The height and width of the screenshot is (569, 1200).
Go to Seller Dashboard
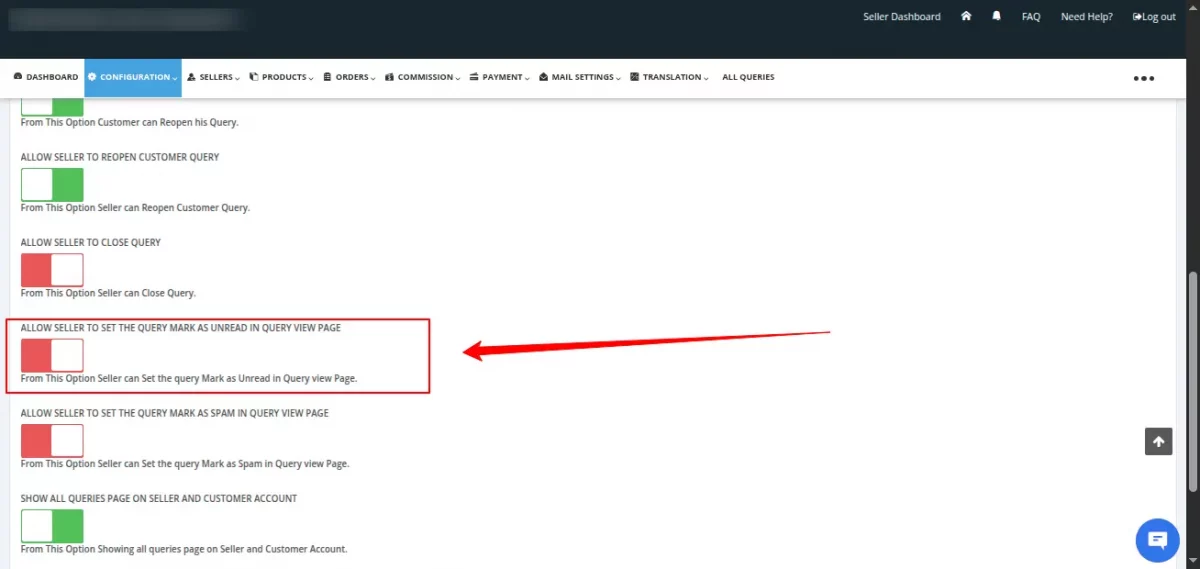click(x=902, y=17)
